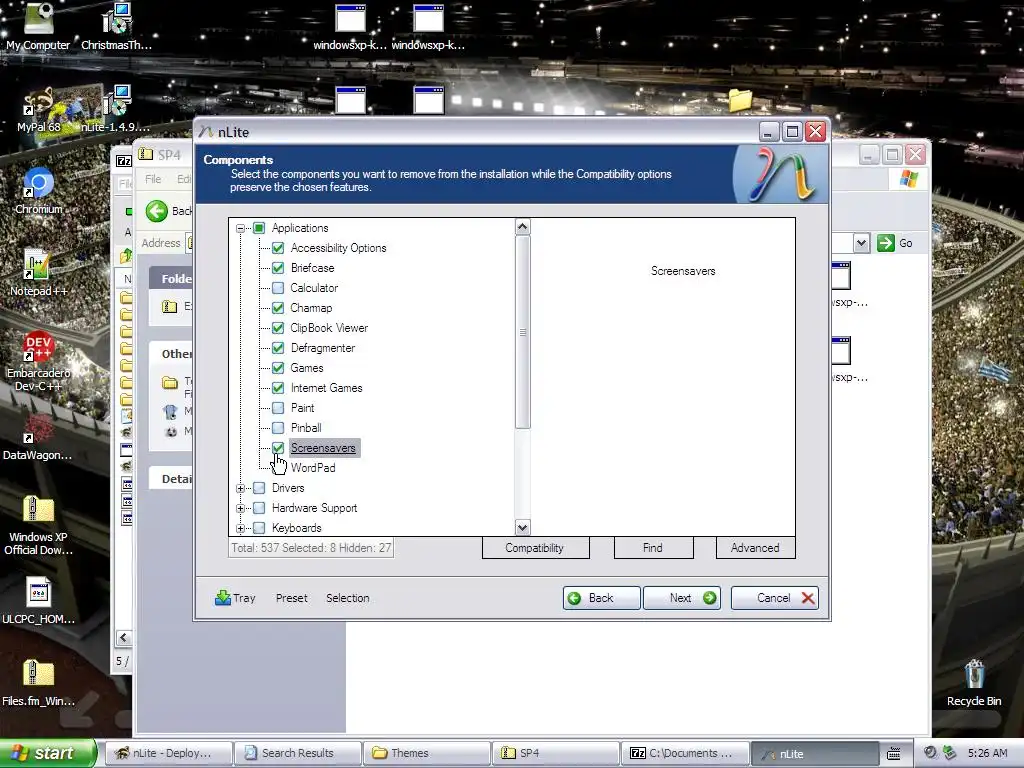Click the Windows Start button
The image size is (1024, 768).
point(47,753)
